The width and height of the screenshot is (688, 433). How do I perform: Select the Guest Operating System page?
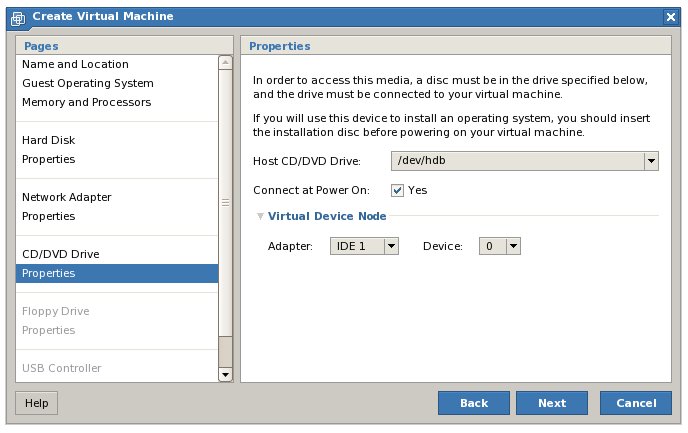(x=87, y=83)
